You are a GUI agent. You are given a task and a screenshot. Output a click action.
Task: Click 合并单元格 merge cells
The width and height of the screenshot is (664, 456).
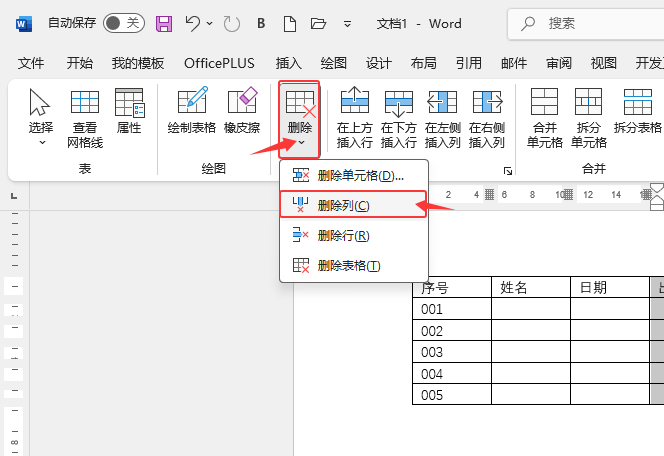[x=545, y=119]
